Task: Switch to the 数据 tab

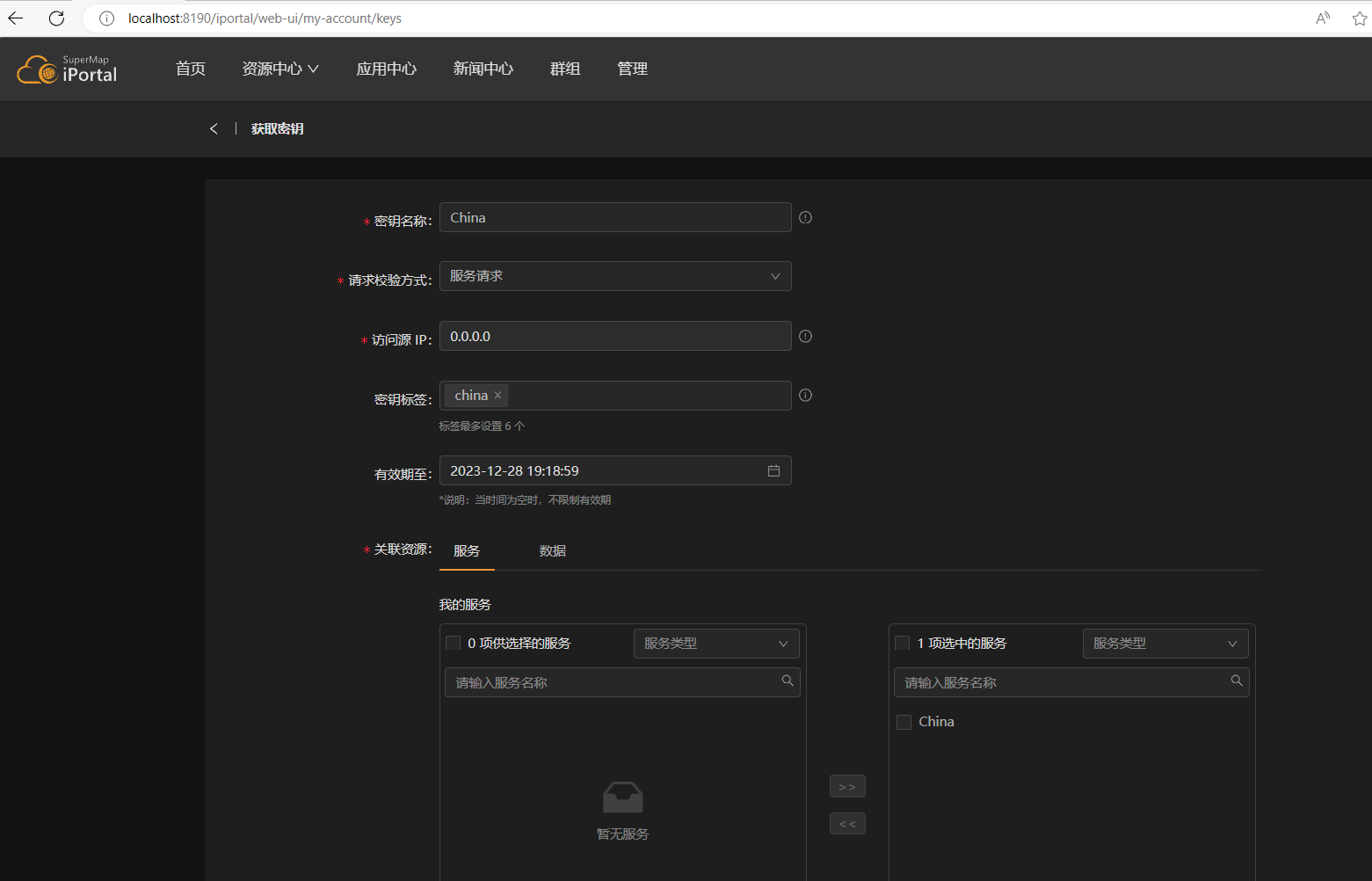Action: (x=552, y=550)
